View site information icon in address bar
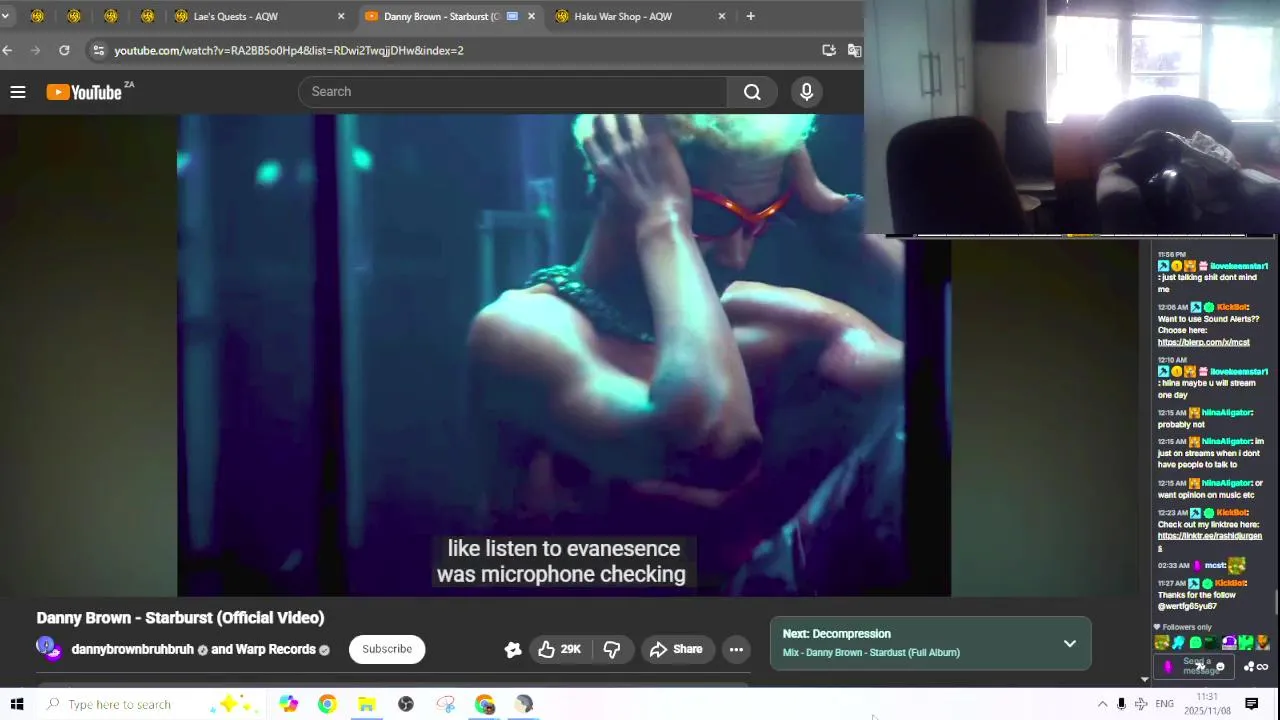The image size is (1280, 720). [x=97, y=50]
